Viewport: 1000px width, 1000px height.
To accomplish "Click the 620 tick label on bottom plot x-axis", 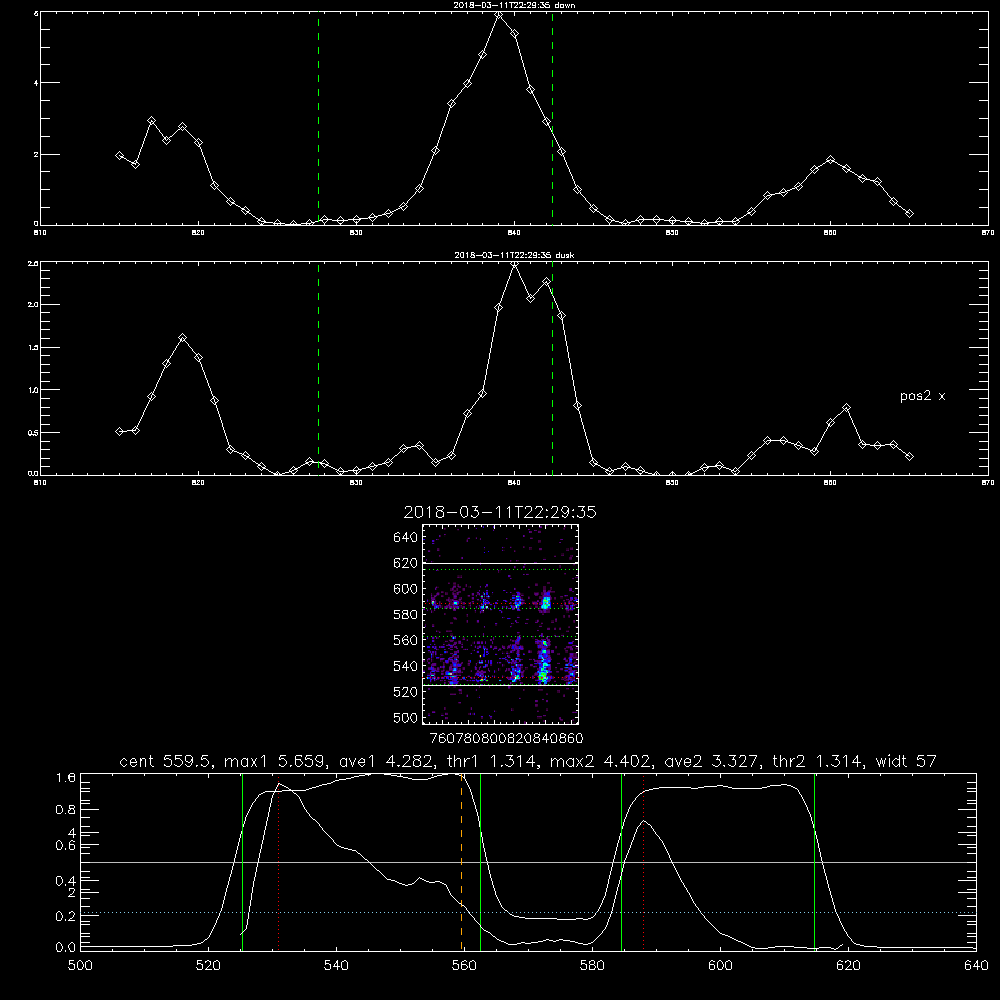I will (848, 966).
